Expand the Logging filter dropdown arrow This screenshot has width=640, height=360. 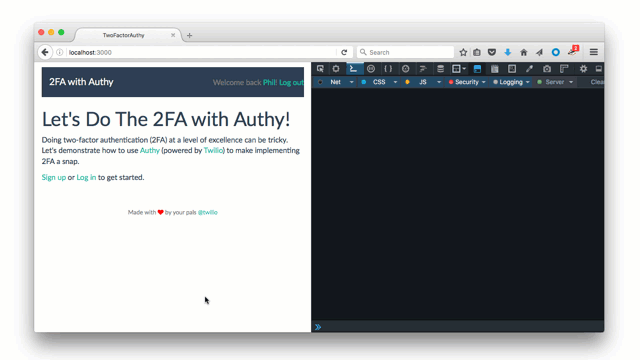[x=528, y=82]
